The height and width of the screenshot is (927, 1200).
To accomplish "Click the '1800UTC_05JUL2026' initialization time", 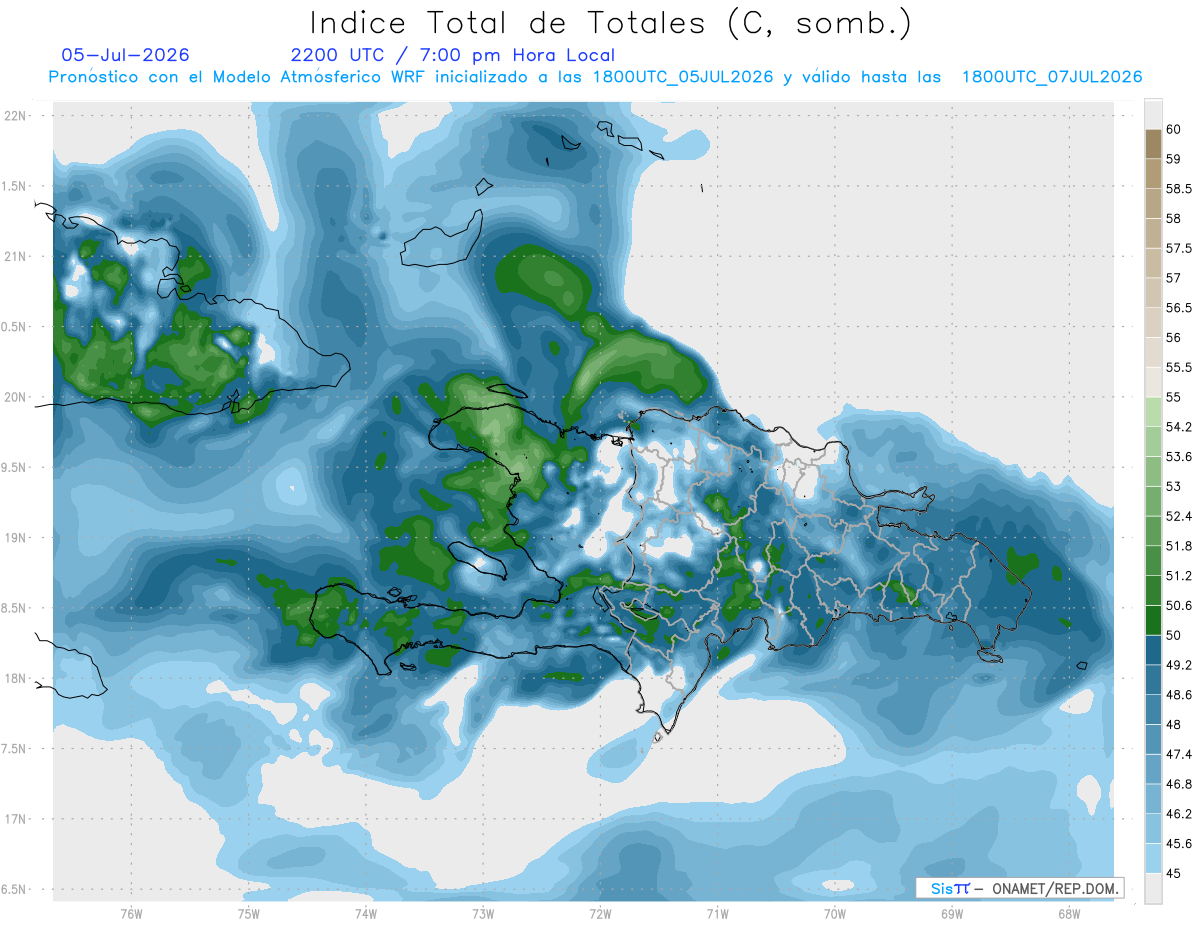I will click(683, 77).
